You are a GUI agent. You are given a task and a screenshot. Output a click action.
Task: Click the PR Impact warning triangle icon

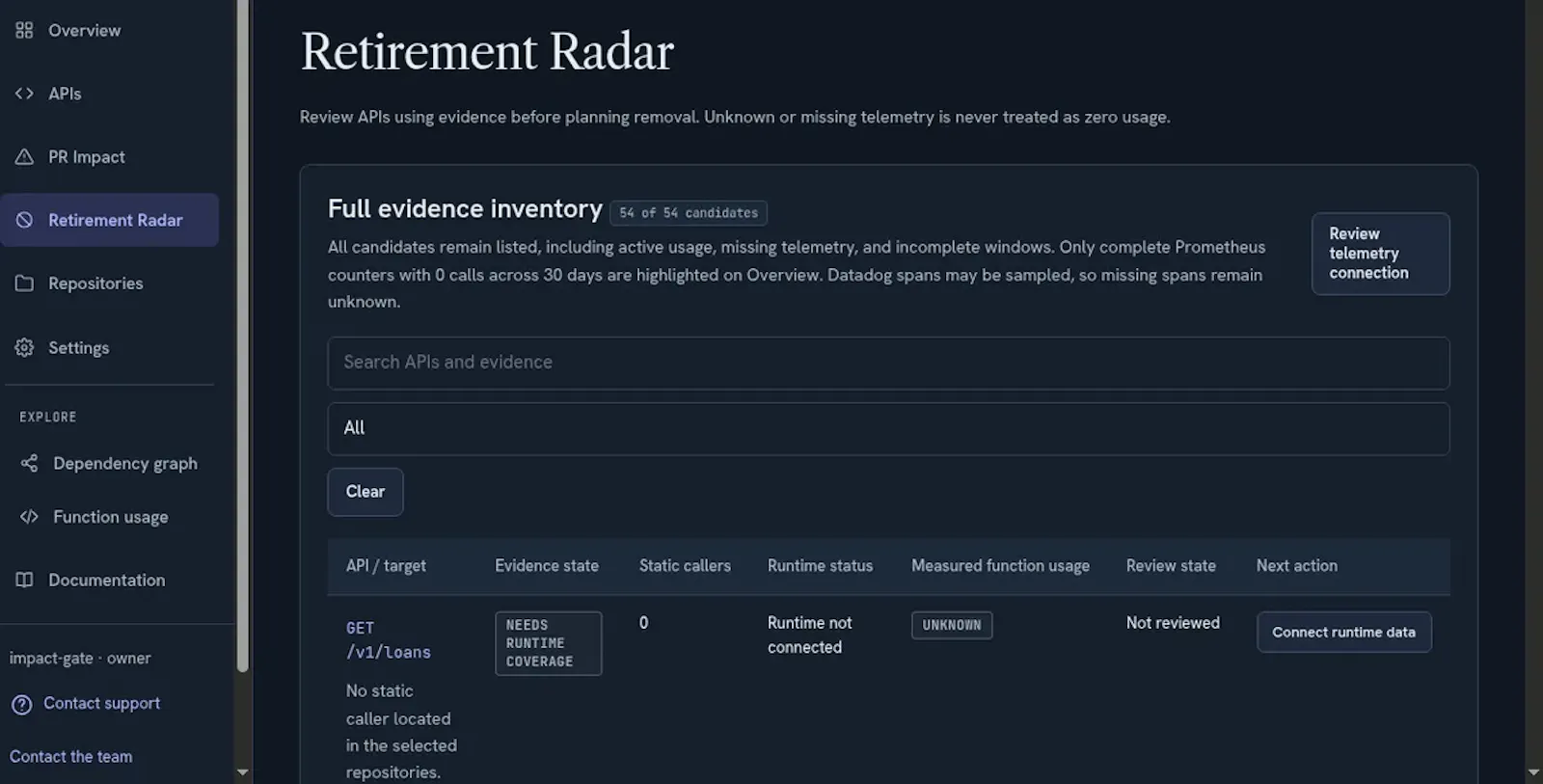tap(24, 157)
